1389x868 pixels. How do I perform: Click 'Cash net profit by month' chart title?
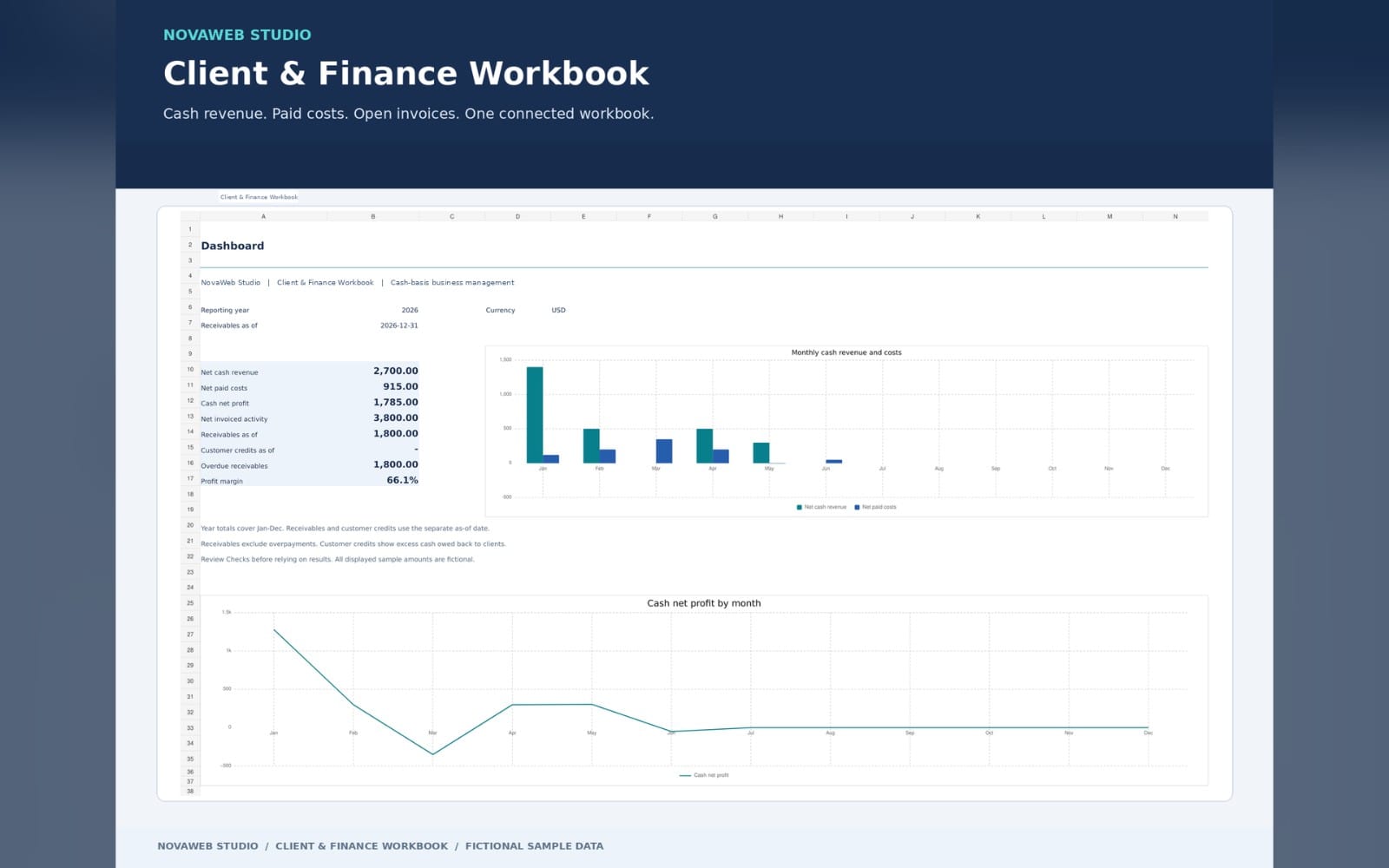coord(704,603)
